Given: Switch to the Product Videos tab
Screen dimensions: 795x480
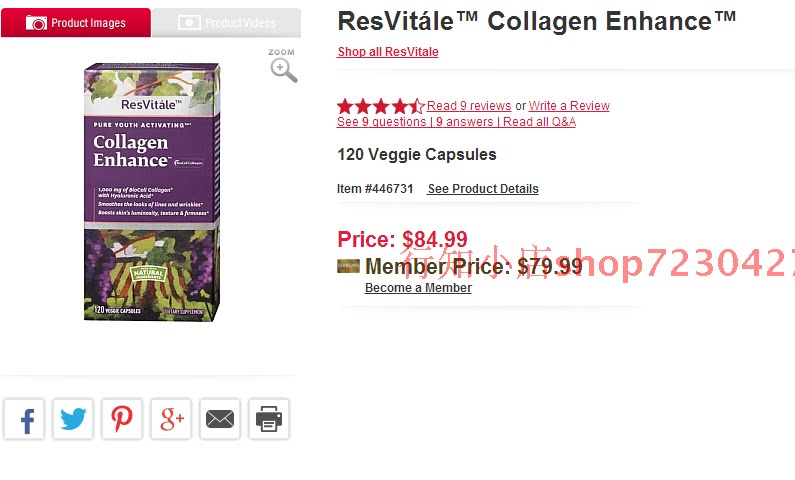Looking at the screenshot, I should [226, 23].
